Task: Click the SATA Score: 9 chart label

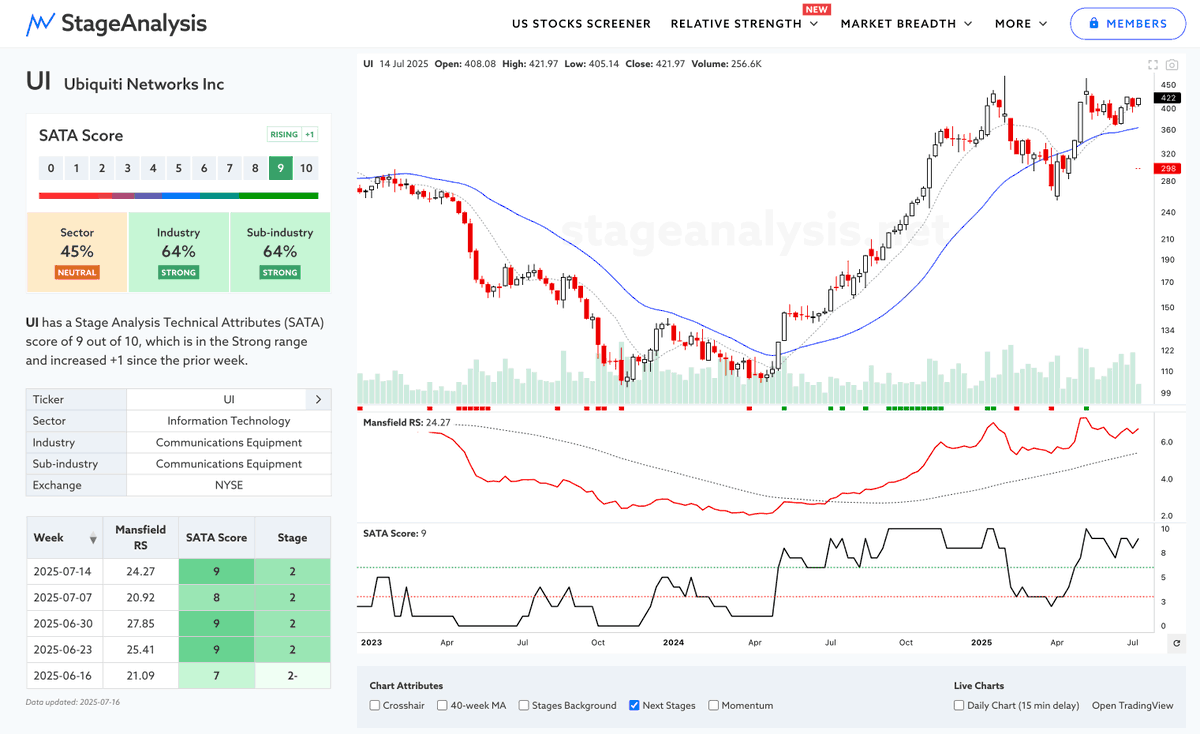Action: click(395, 533)
